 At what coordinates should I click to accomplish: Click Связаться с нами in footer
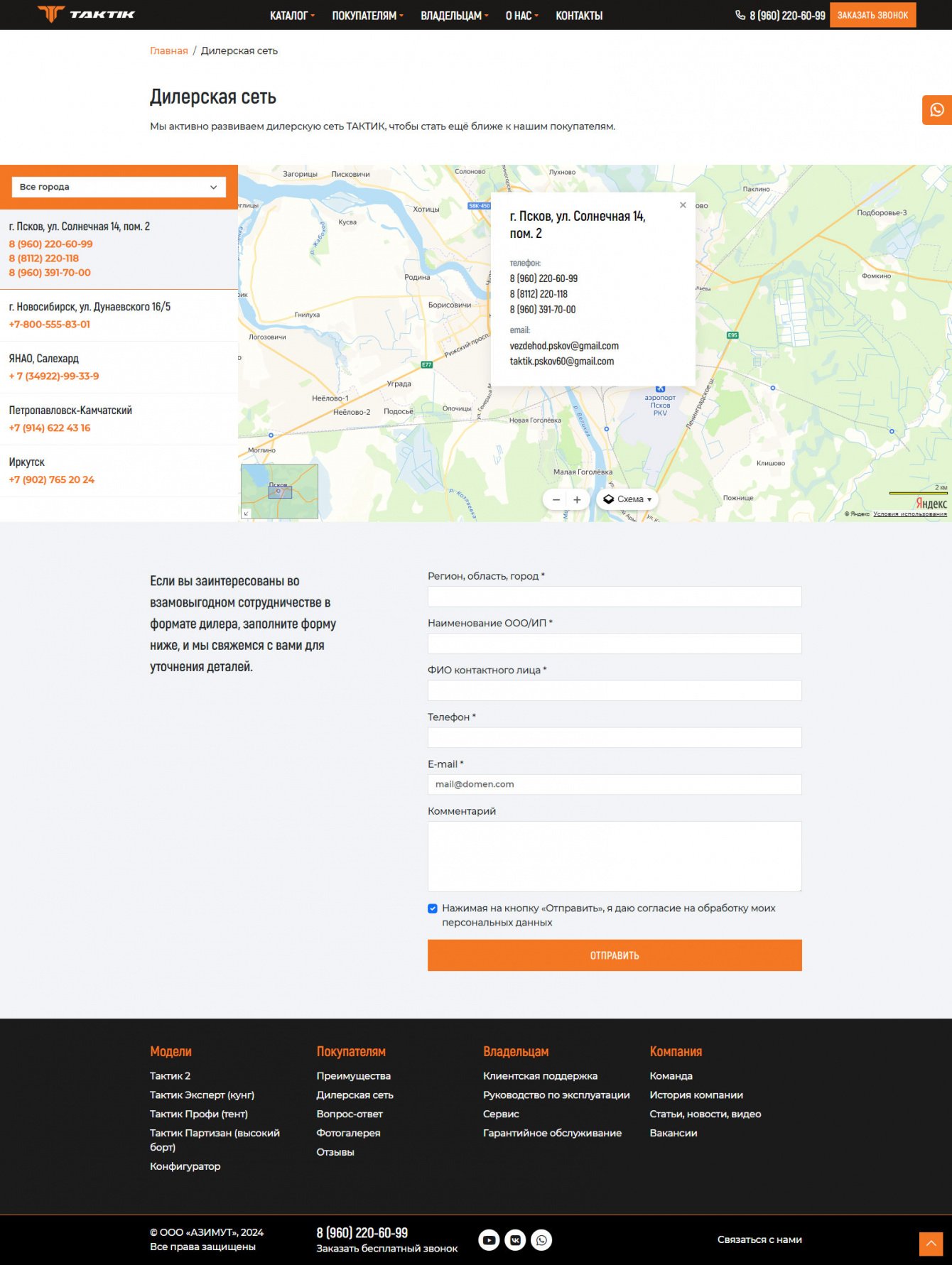pos(759,1240)
